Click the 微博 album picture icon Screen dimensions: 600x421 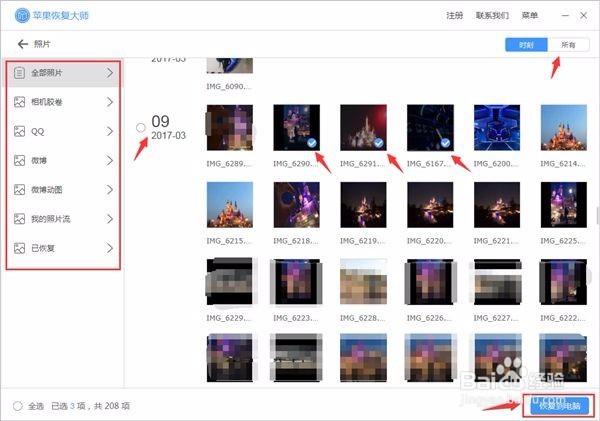pos(20,160)
